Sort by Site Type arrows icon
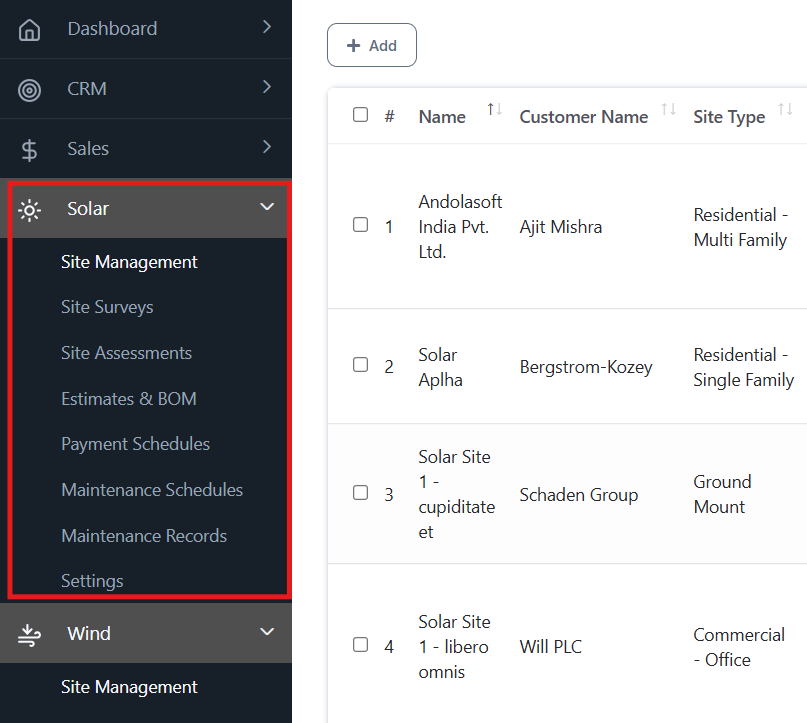The image size is (807, 723). pyautogui.click(x=785, y=110)
